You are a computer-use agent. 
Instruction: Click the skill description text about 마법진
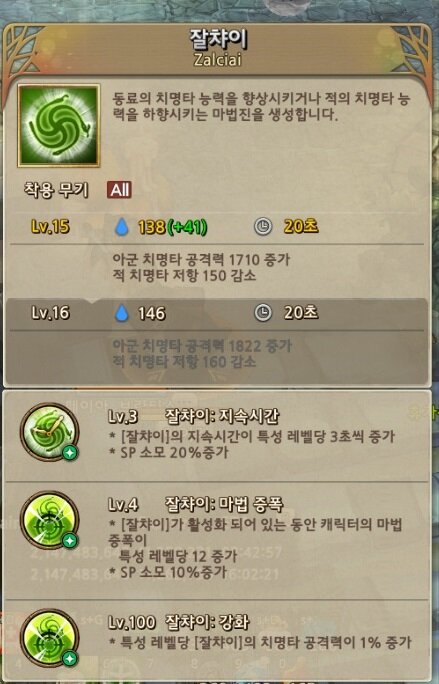coord(261,106)
